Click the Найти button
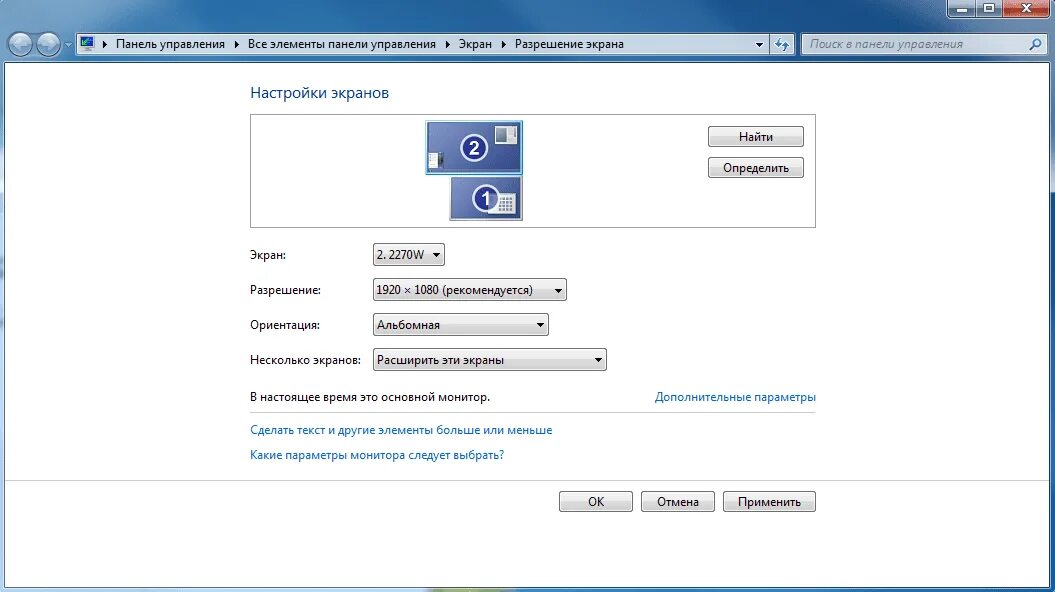The height and width of the screenshot is (592, 1055). [x=756, y=137]
